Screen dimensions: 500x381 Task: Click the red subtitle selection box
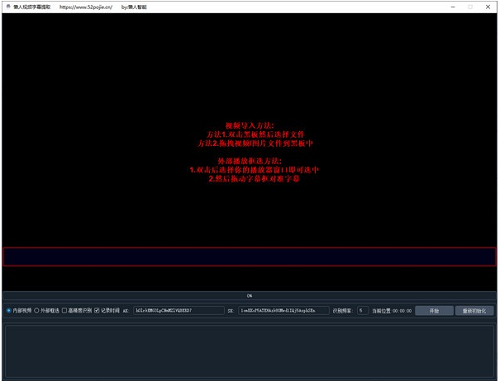[249, 257]
